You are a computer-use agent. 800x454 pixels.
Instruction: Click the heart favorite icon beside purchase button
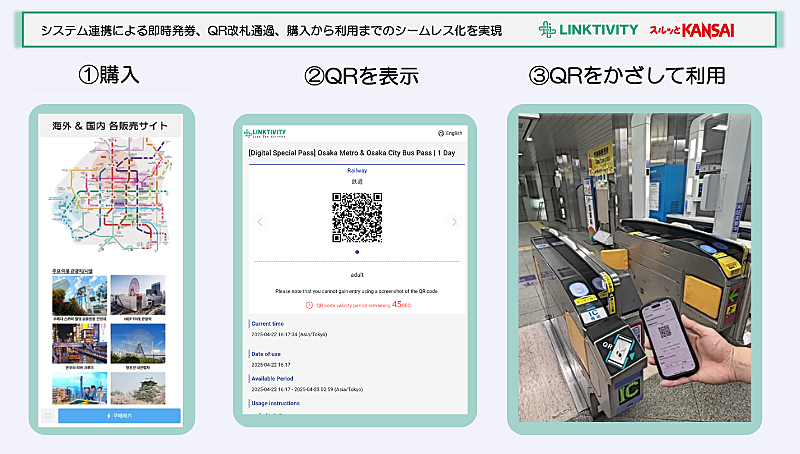[48, 416]
